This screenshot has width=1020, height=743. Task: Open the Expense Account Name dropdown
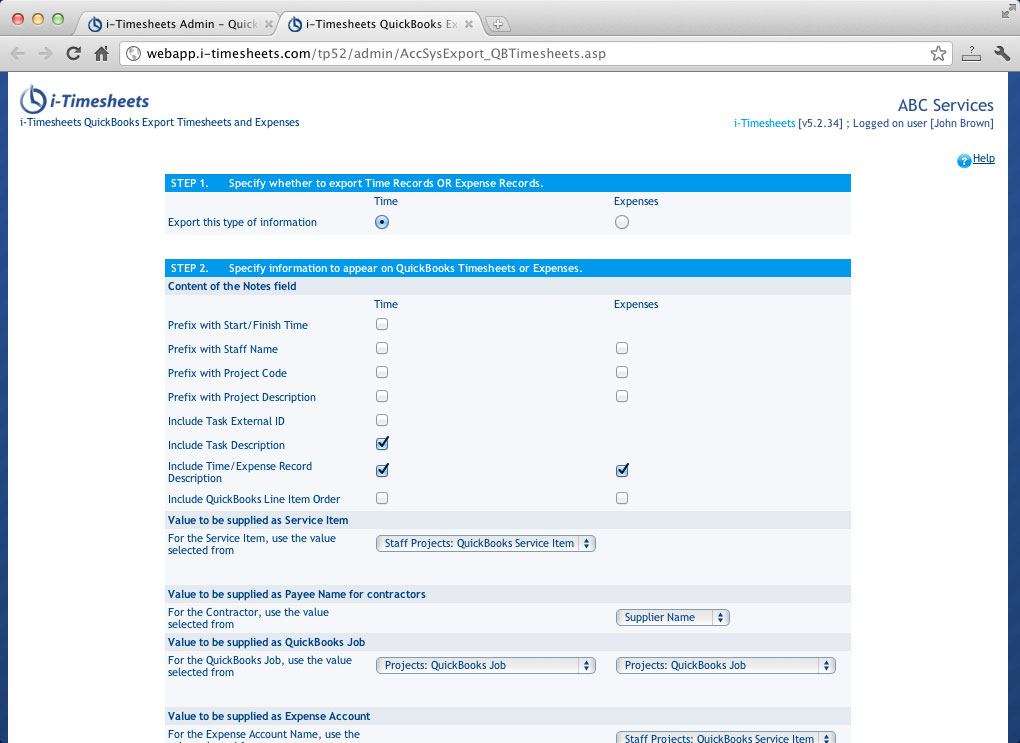point(725,738)
